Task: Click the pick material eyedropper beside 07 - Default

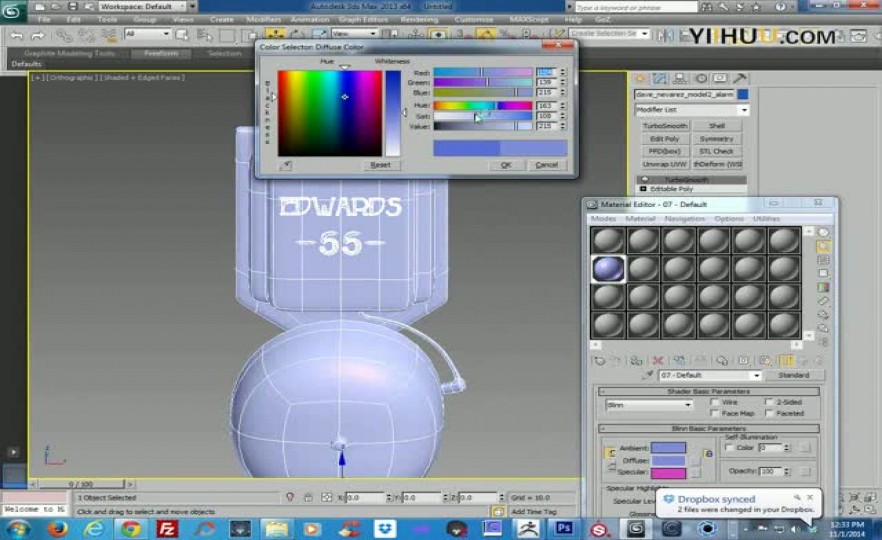Action: pyautogui.click(x=649, y=375)
